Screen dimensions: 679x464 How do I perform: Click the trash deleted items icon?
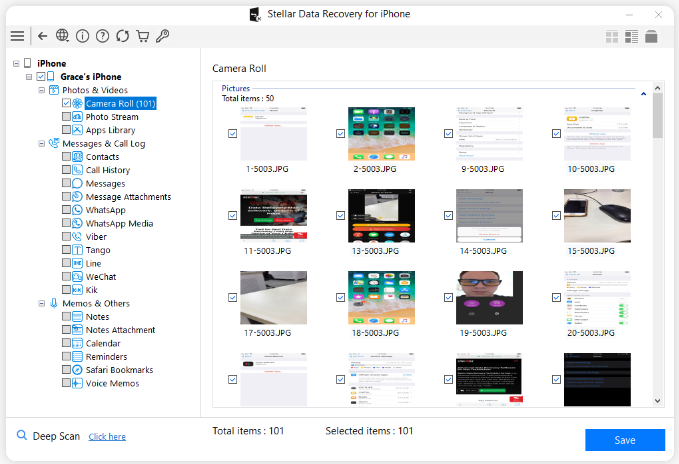click(651, 37)
